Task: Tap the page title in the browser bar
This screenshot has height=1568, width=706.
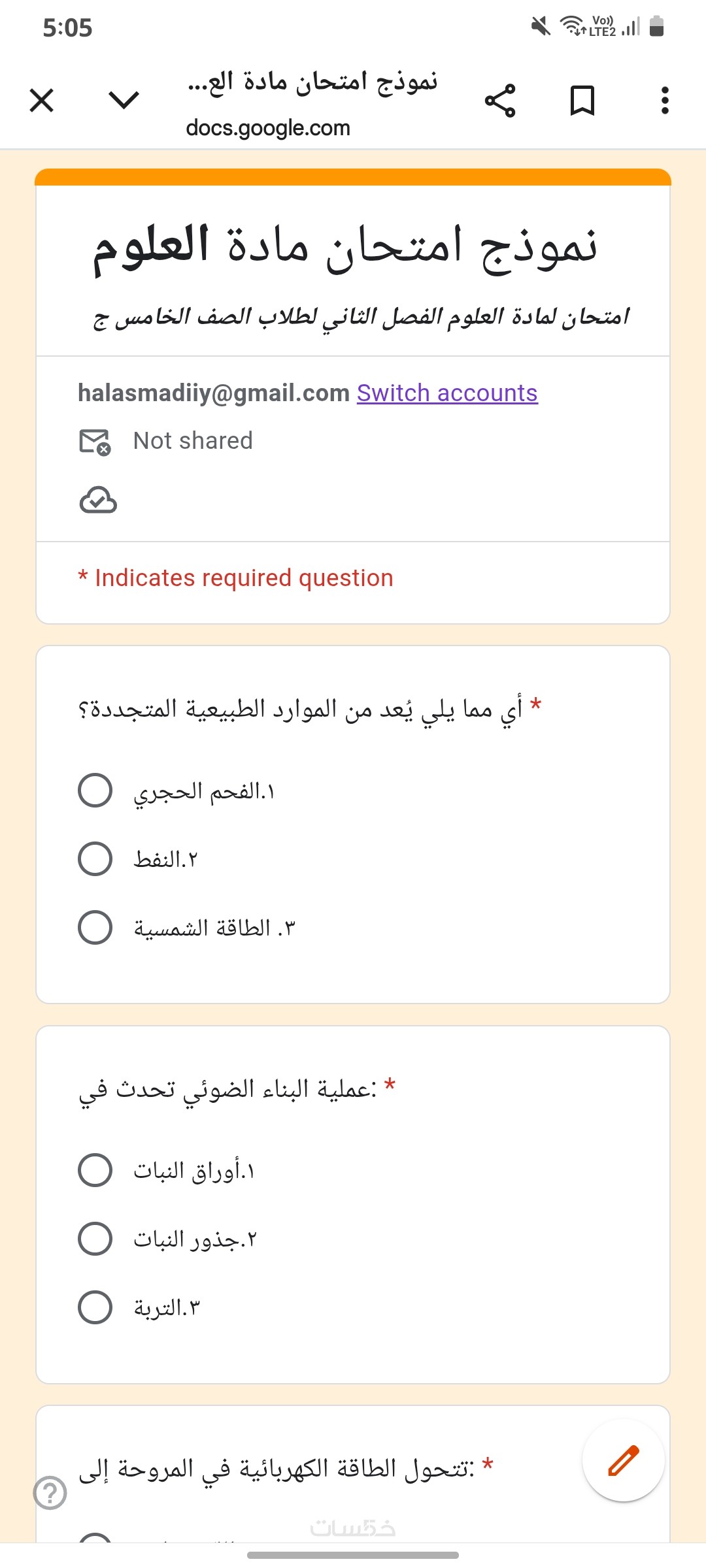Action: pos(312,83)
